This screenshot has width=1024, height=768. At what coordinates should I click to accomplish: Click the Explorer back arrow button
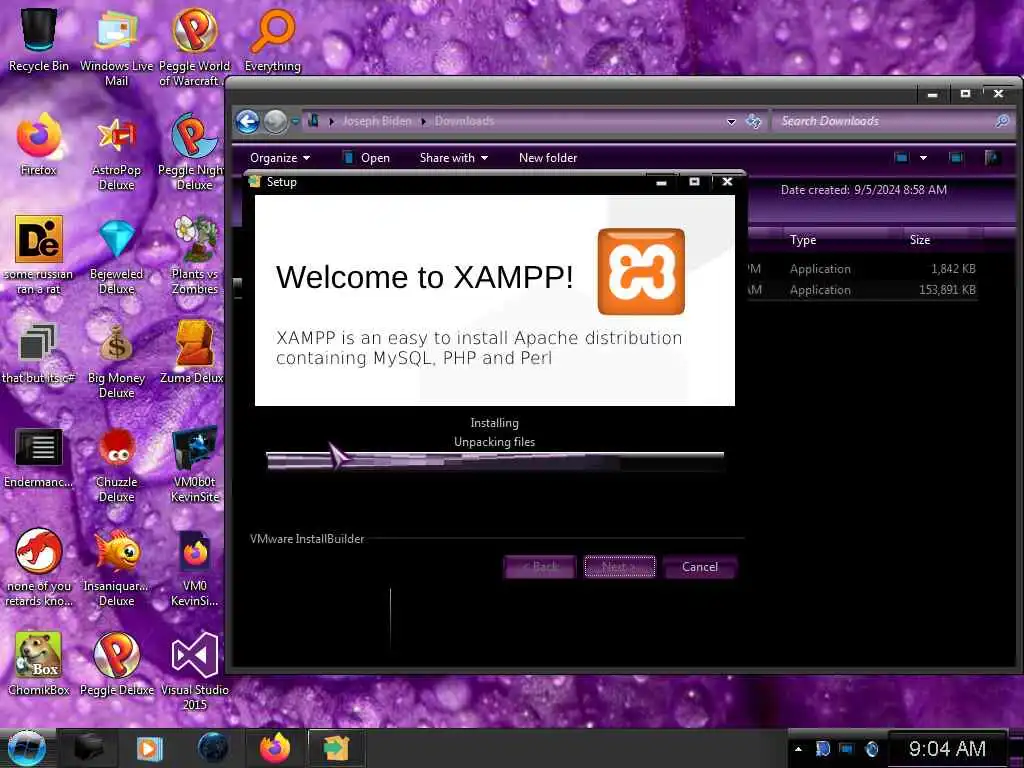[x=248, y=121]
